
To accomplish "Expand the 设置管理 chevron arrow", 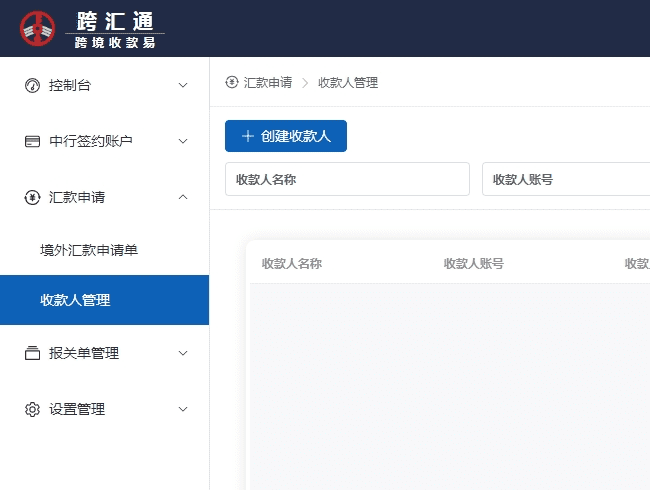I will 183,409.
